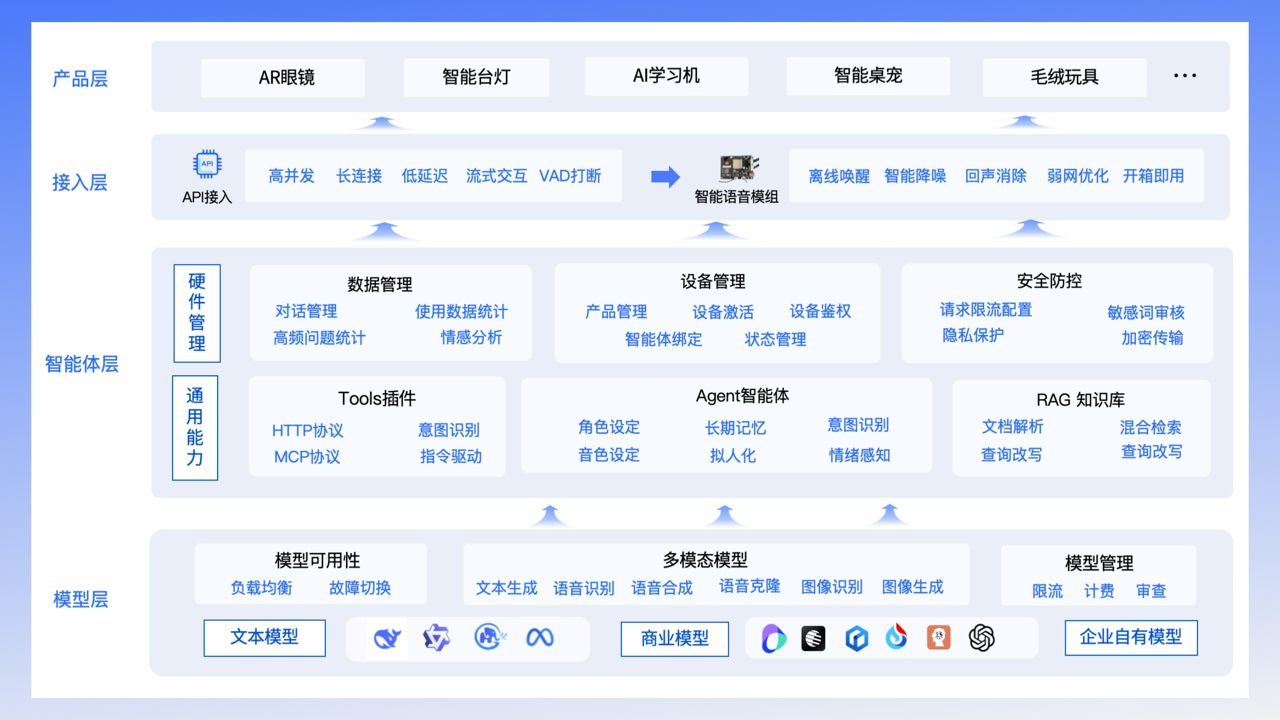Click the 通用能力 vertical label box
This screenshot has height=720, width=1280.
[x=195, y=427]
